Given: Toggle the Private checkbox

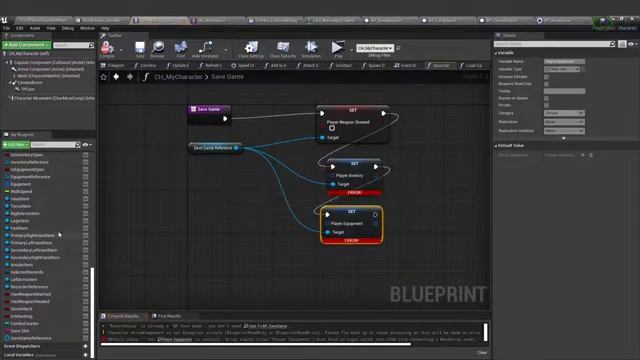Looking at the screenshot, I should (x=547, y=105).
